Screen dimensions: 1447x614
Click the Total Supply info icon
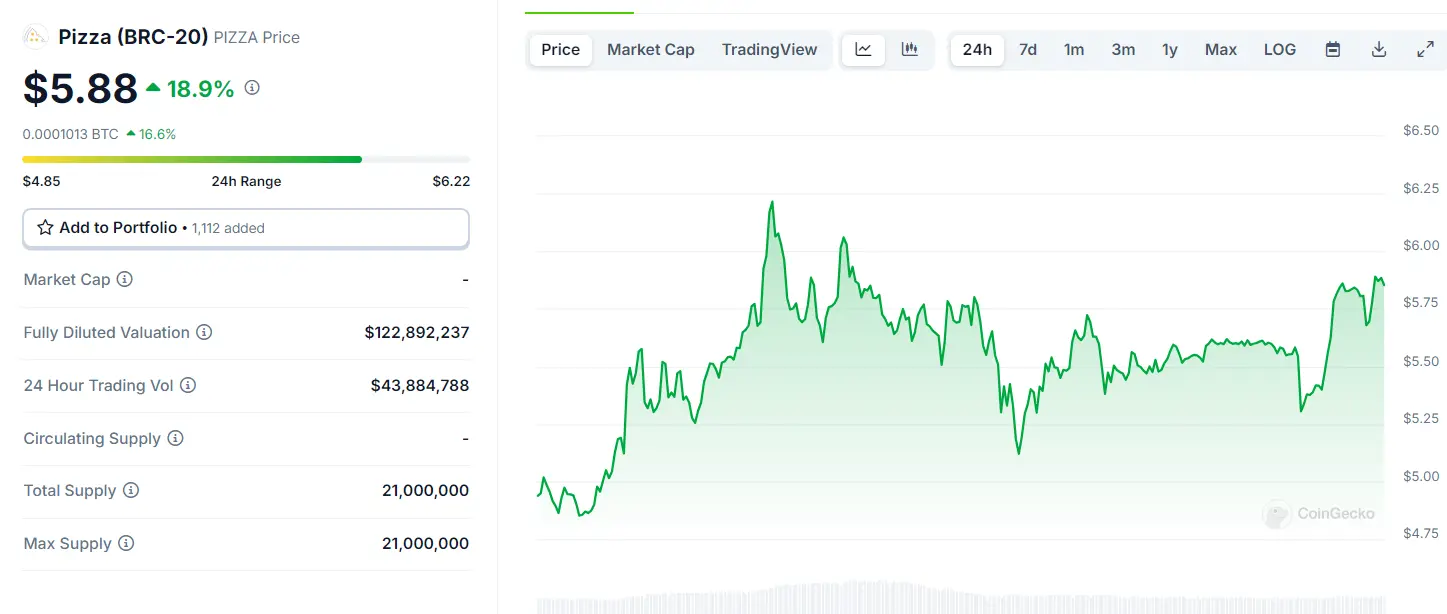[x=131, y=491]
